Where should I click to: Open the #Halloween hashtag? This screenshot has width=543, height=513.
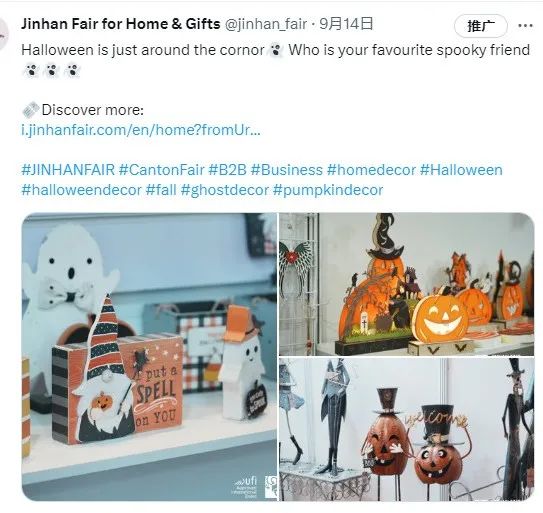[x=461, y=170]
